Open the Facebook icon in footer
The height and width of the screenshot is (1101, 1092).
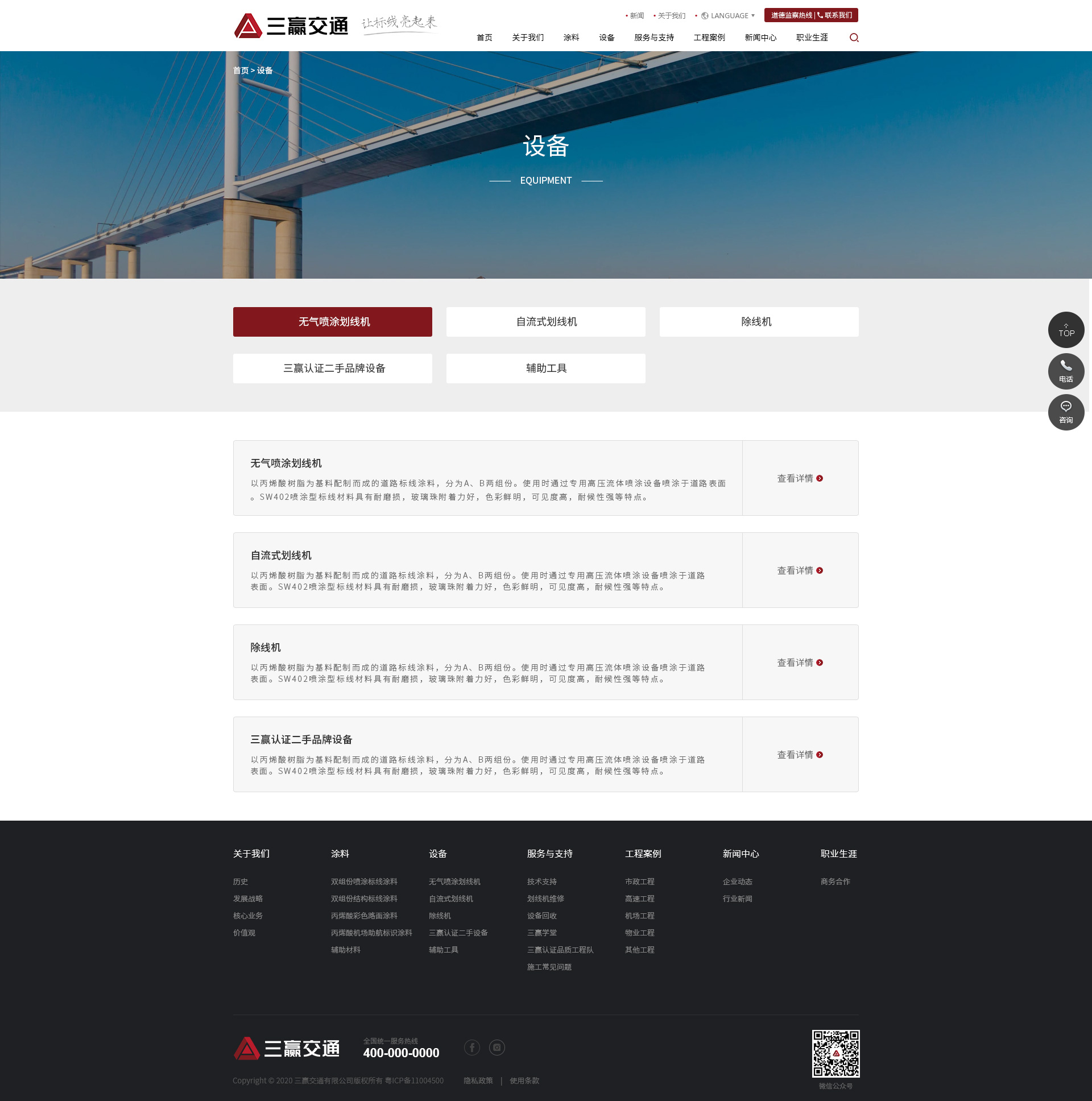click(472, 1048)
